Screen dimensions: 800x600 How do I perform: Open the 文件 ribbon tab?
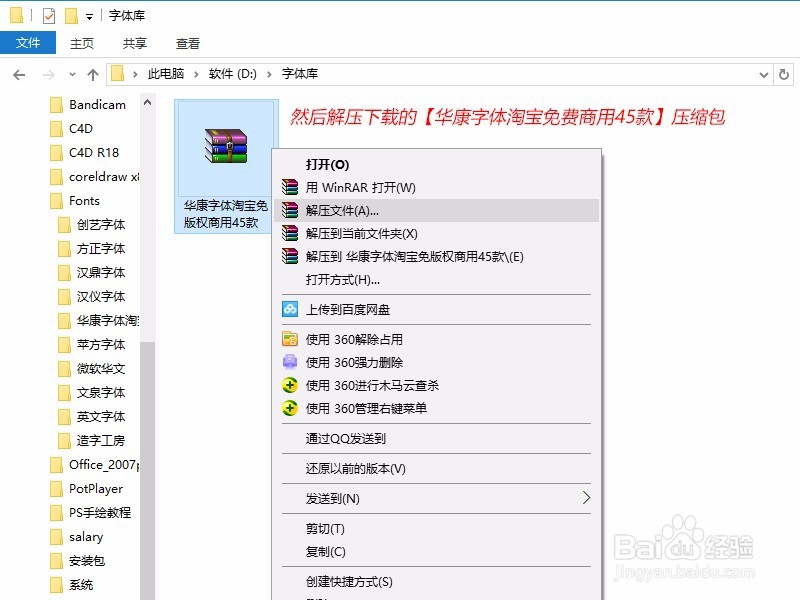(x=28, y=43)
